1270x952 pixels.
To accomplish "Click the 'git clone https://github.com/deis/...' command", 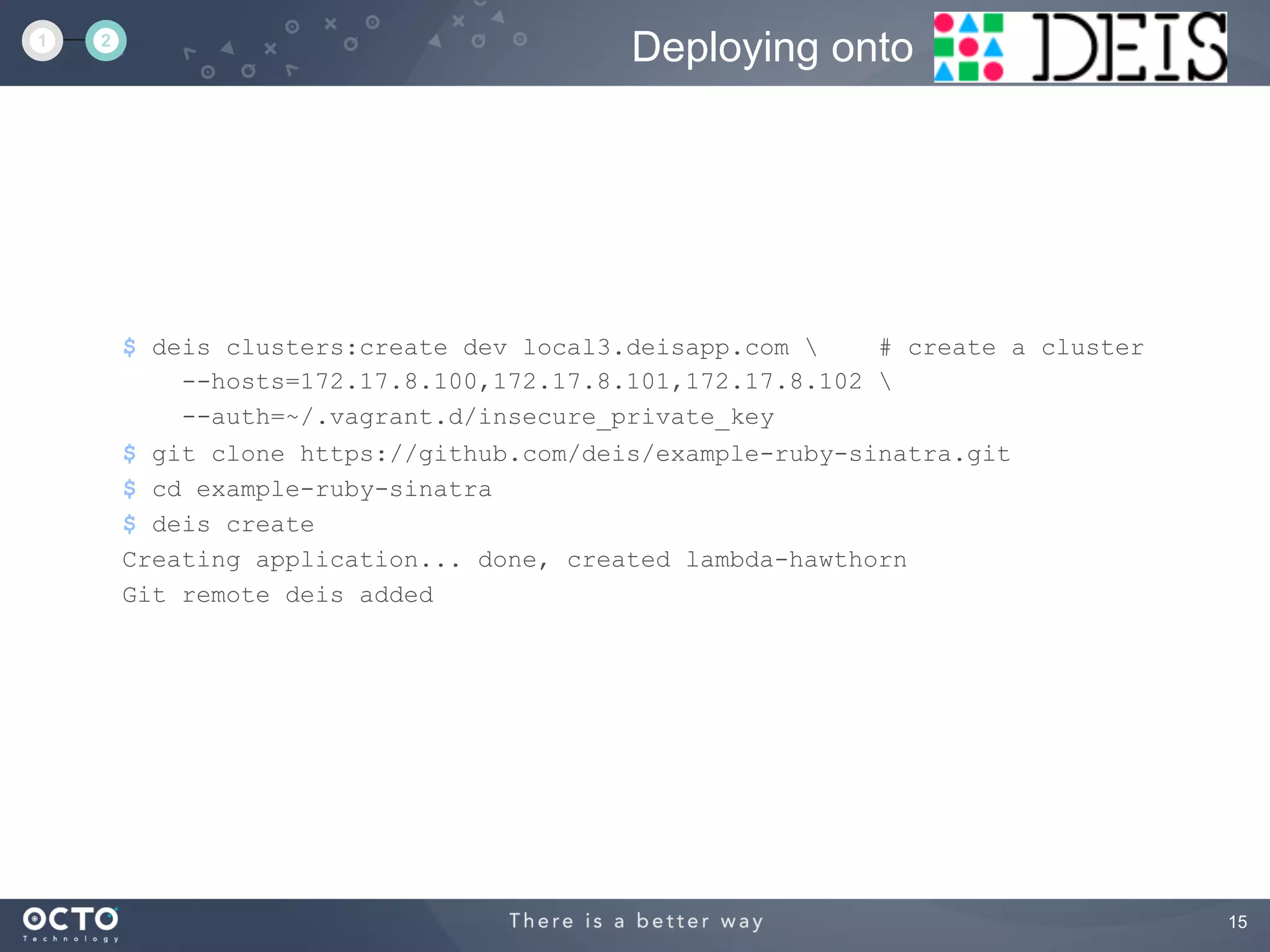I will tap(581, 454).
